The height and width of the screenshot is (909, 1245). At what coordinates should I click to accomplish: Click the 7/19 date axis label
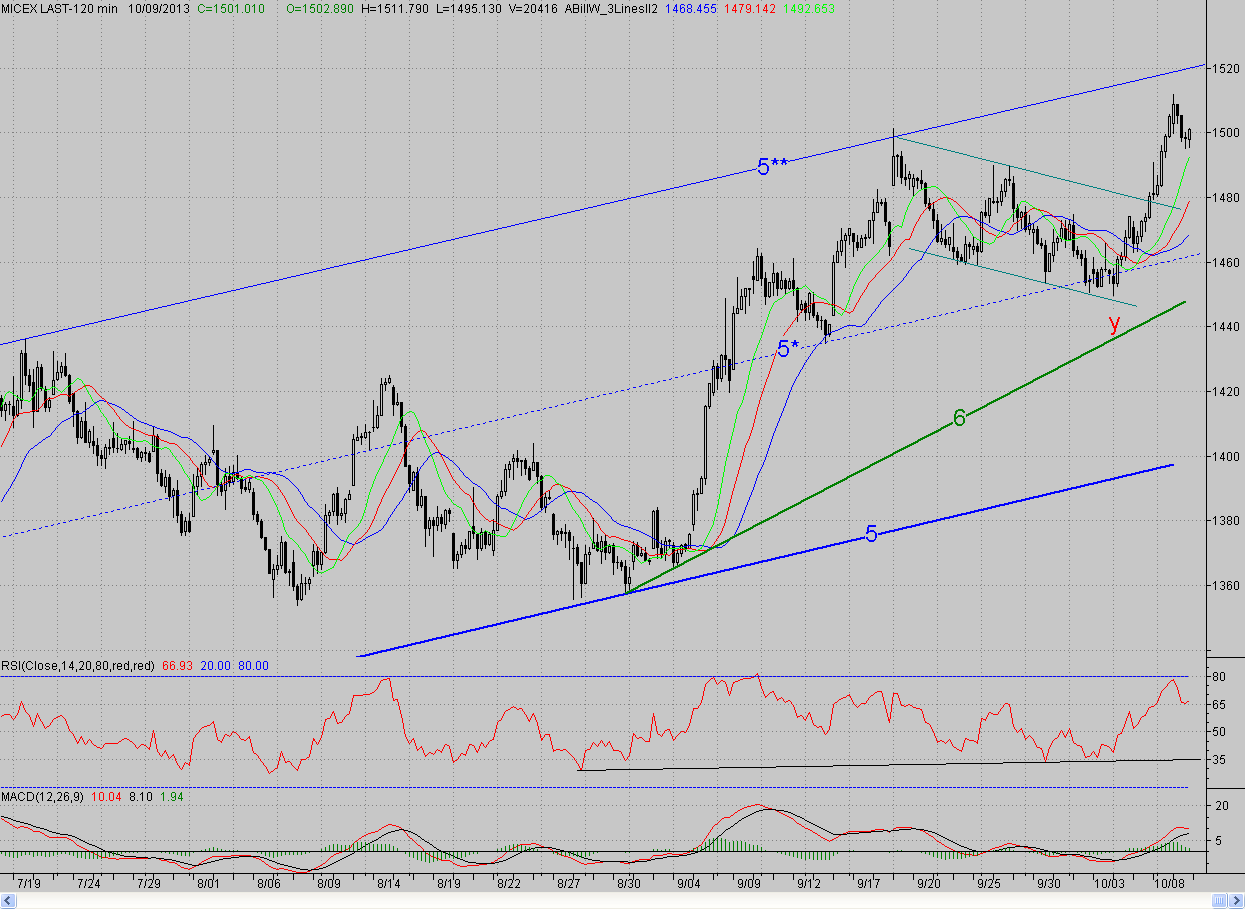(29, 884)
